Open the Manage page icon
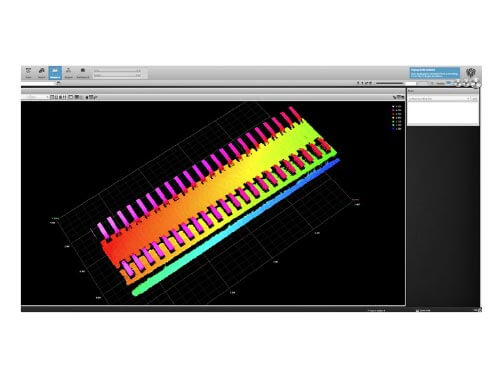 coord(28,73)
